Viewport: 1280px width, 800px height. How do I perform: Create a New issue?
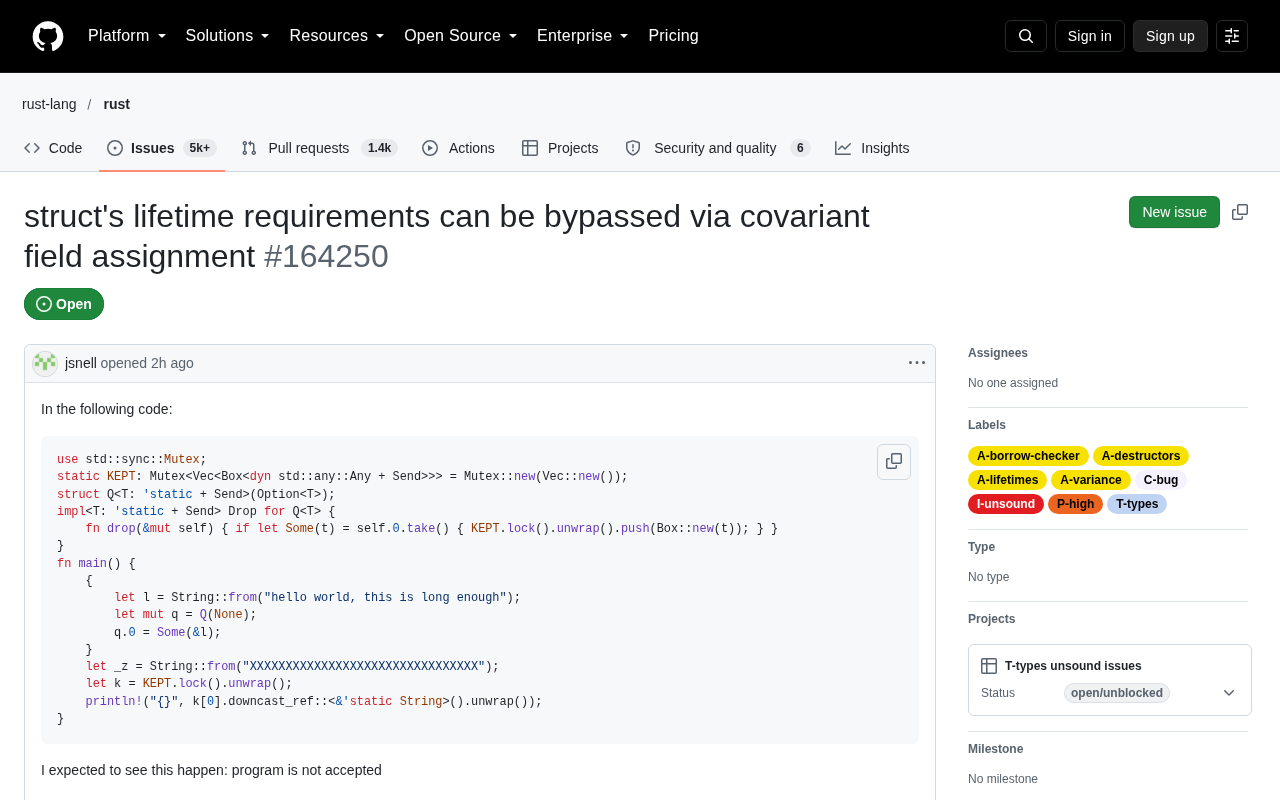coord(1174,212)
